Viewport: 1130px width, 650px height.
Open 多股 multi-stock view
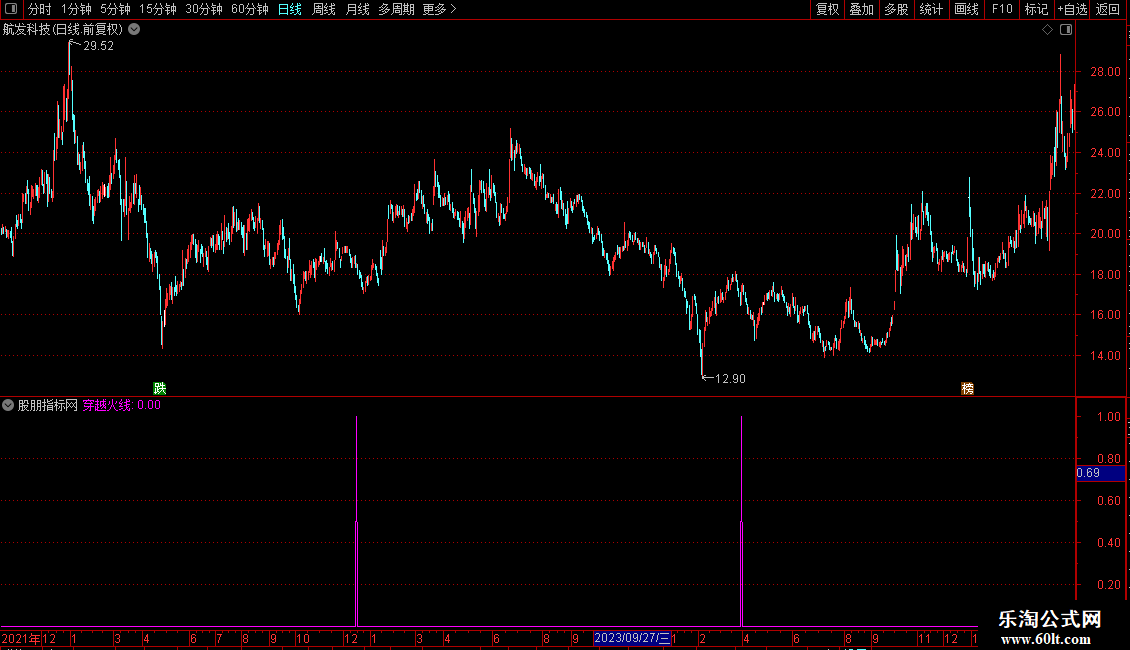tap(896, 9)
